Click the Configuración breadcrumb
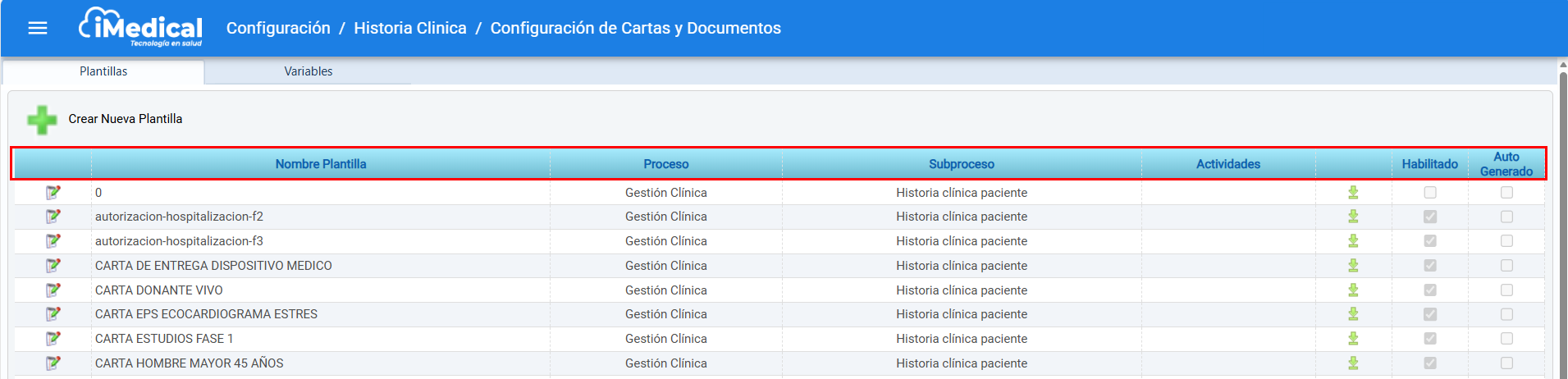Viewport: 1568px width, 379px height. click(x=278, y=28)
